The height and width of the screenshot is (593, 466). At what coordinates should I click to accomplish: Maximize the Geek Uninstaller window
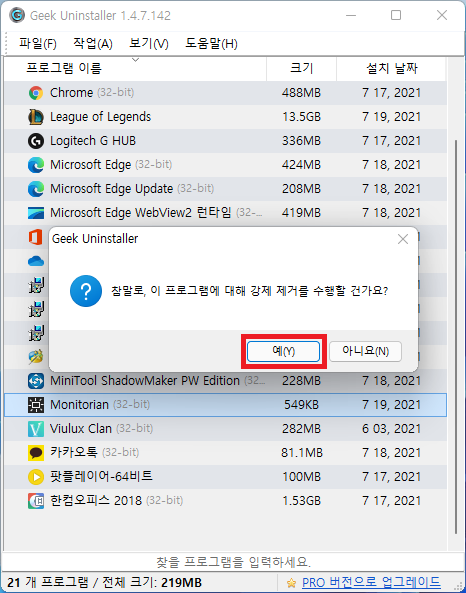tap(396, 16)
